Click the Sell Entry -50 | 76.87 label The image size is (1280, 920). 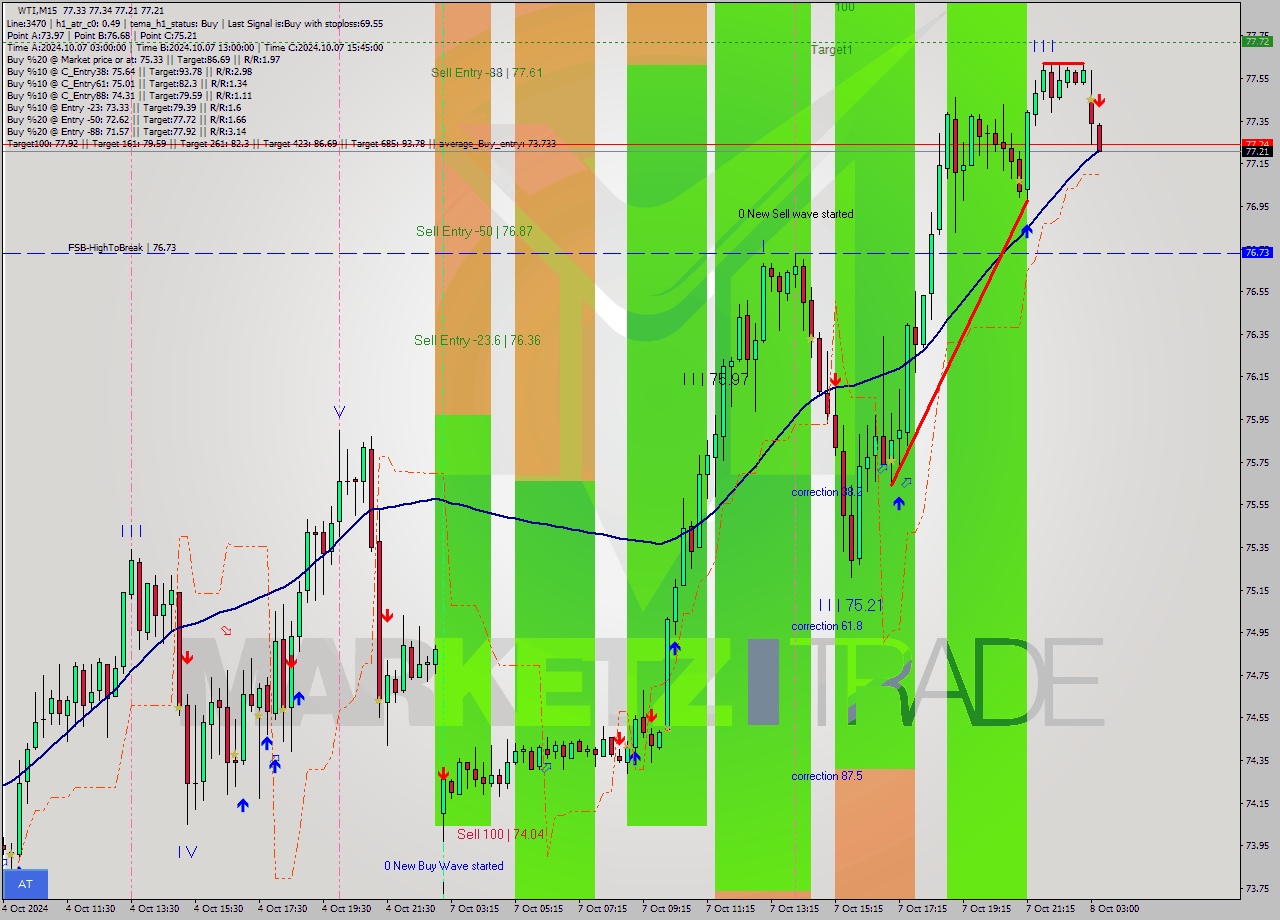click(474, 231)
